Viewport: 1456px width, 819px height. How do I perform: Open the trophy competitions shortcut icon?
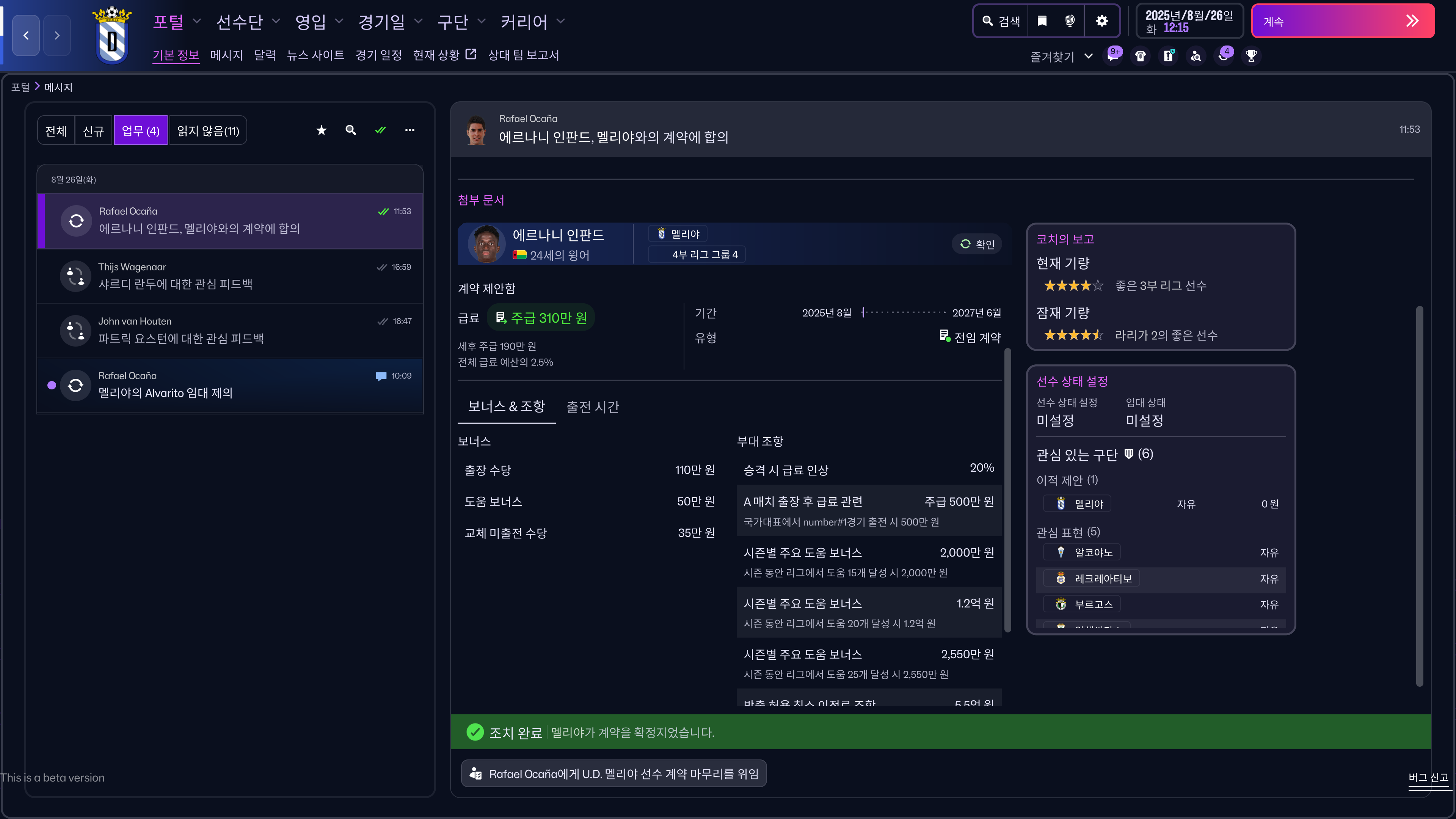coord(1251,55)
